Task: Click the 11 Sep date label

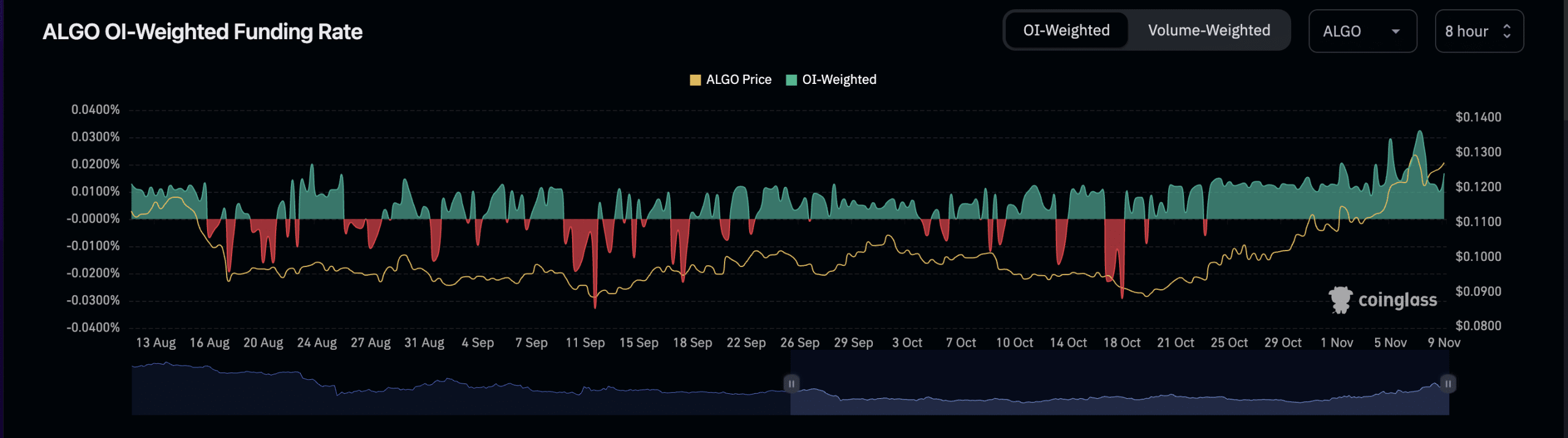Action: pyautogui.click(x=585, y=343)
